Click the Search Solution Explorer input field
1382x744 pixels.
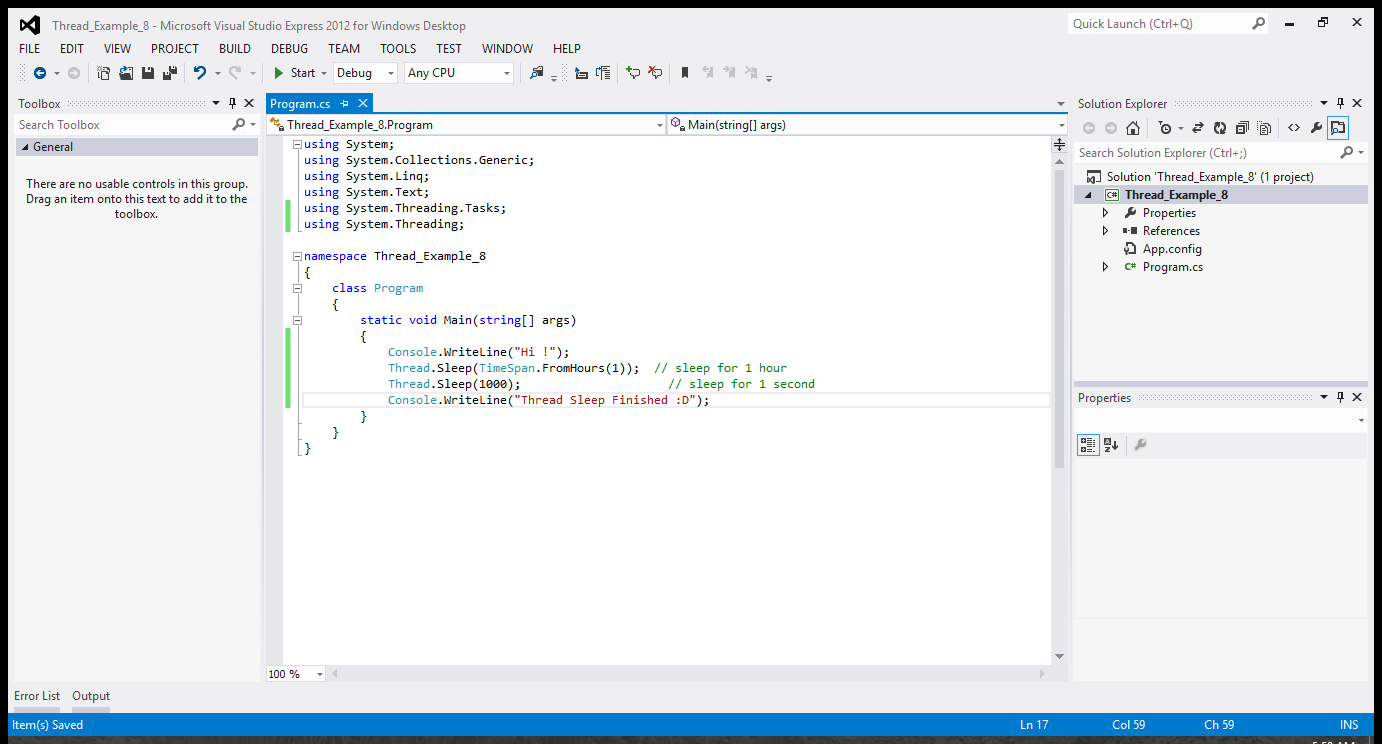click(x=1206, y=152)
